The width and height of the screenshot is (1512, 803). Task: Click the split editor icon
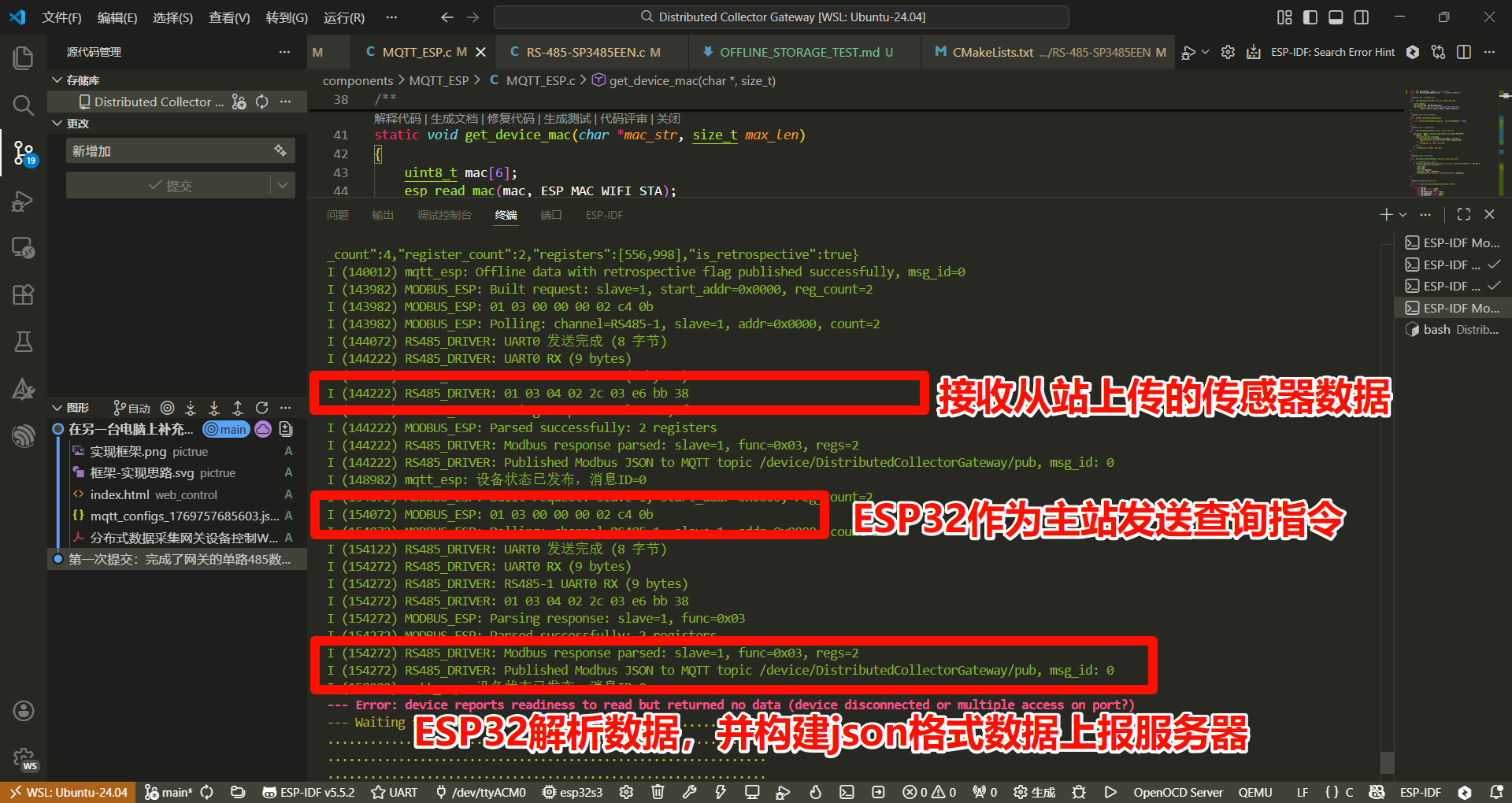[x=1464, y=52]
